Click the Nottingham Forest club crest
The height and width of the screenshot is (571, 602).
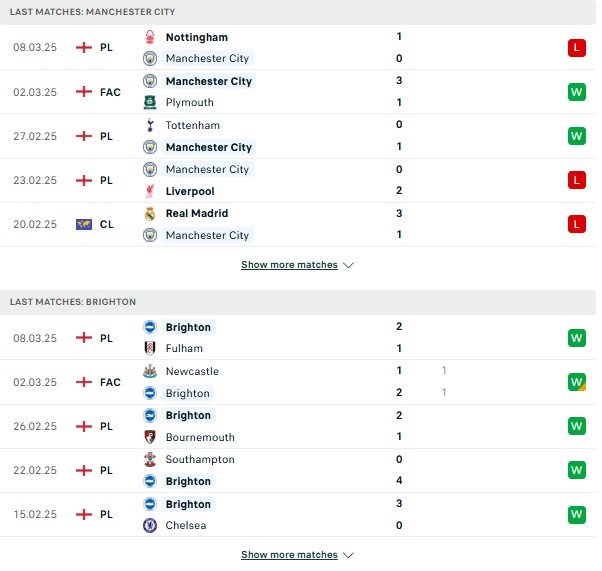pyautogui.click(x=150, y=37)
